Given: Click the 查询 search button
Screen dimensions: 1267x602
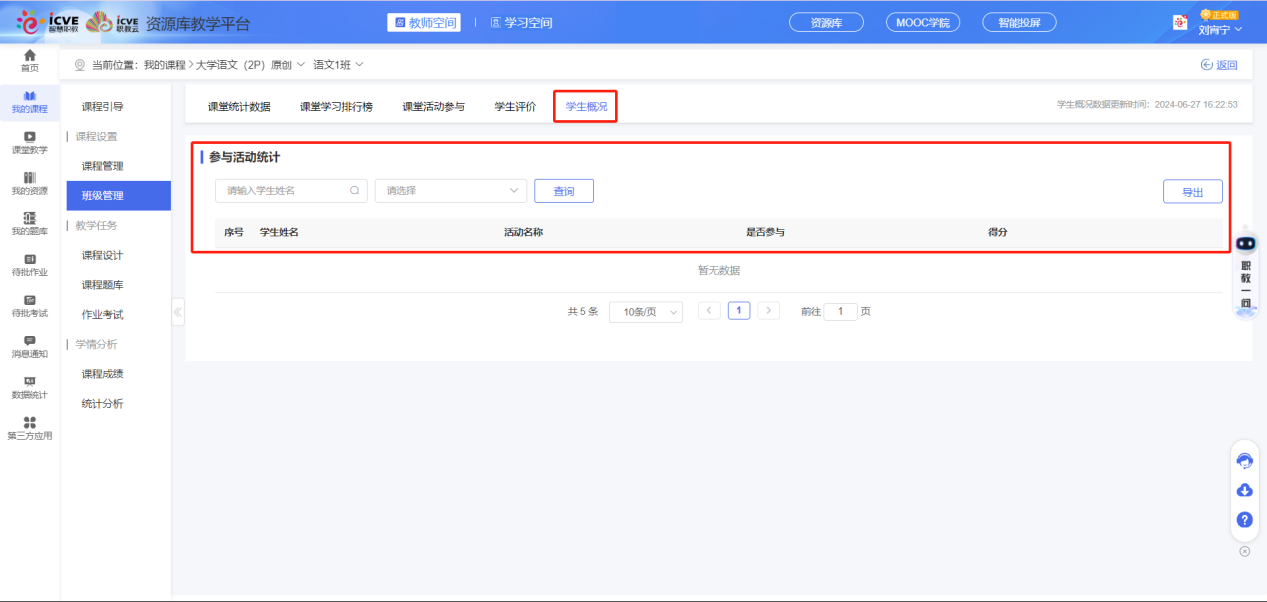Looking at the screenshot, I should click(564, 191).
